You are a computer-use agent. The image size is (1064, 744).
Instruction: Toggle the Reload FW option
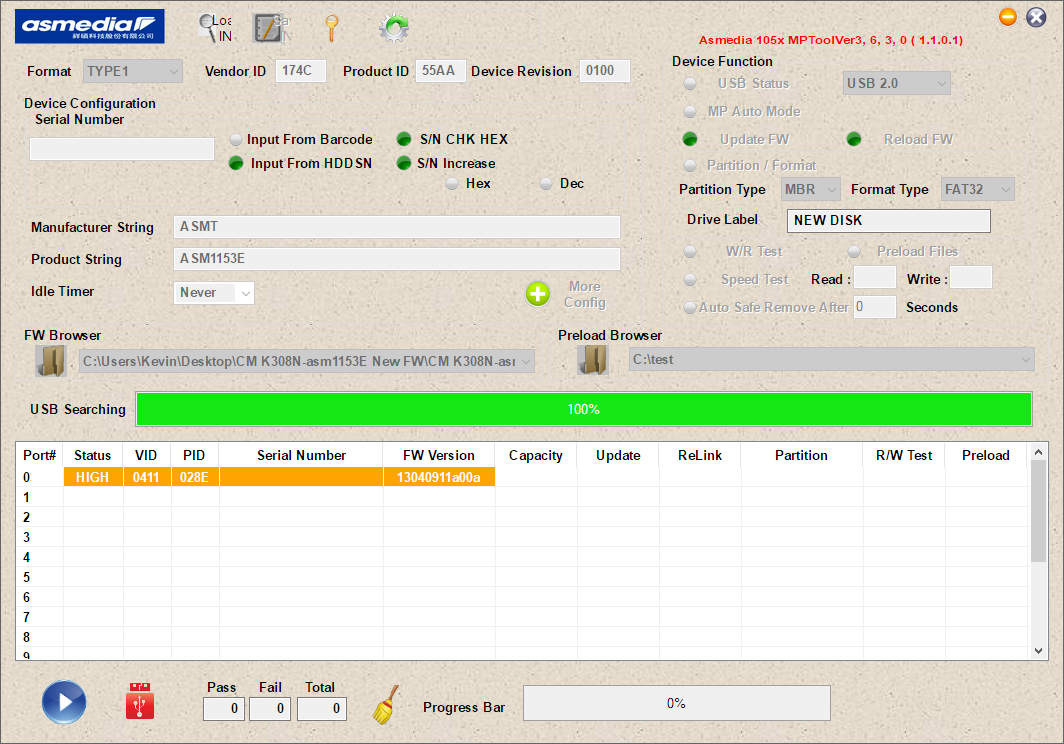coord(854,139)
